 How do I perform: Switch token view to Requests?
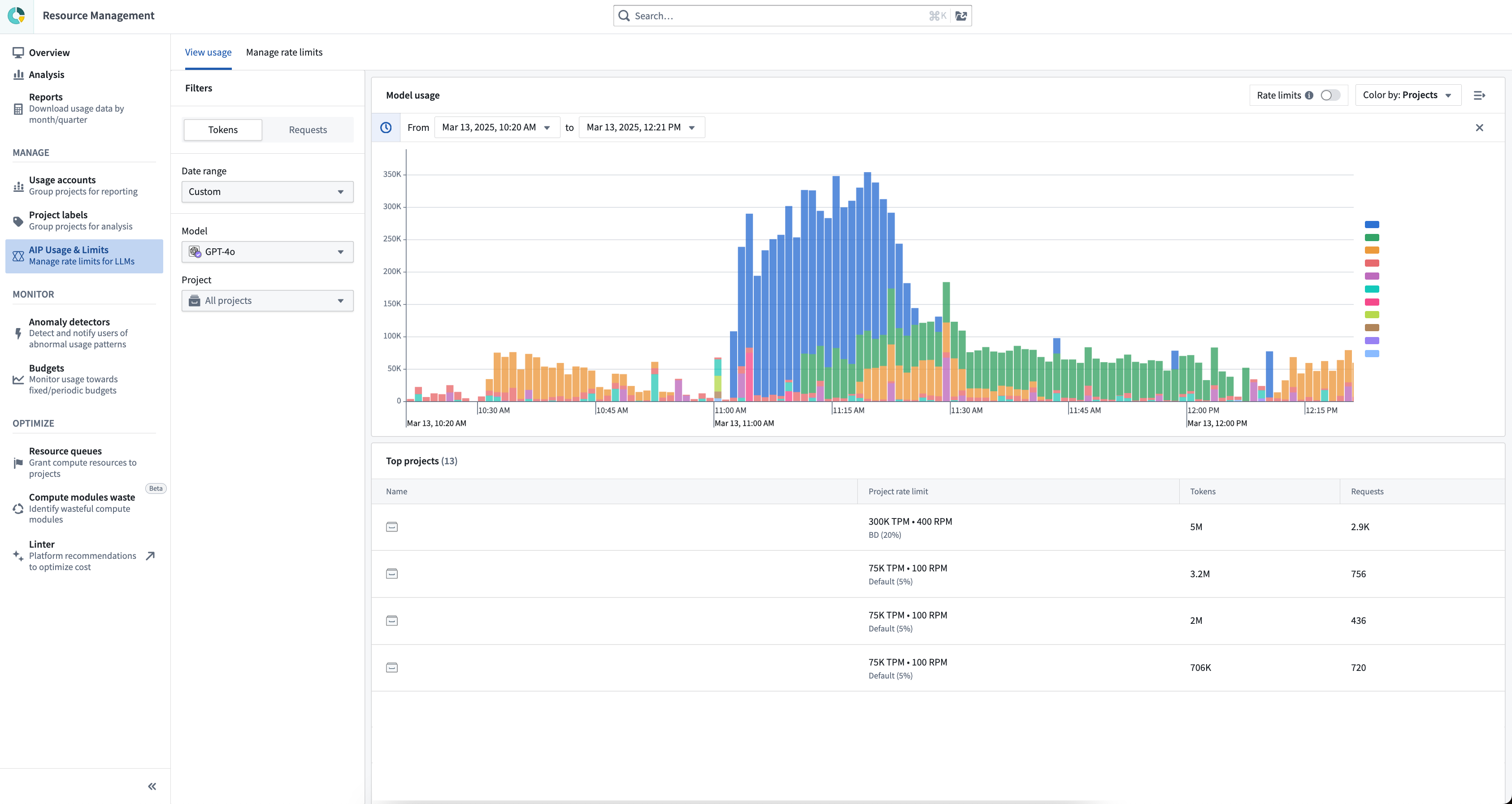[308, 130]
